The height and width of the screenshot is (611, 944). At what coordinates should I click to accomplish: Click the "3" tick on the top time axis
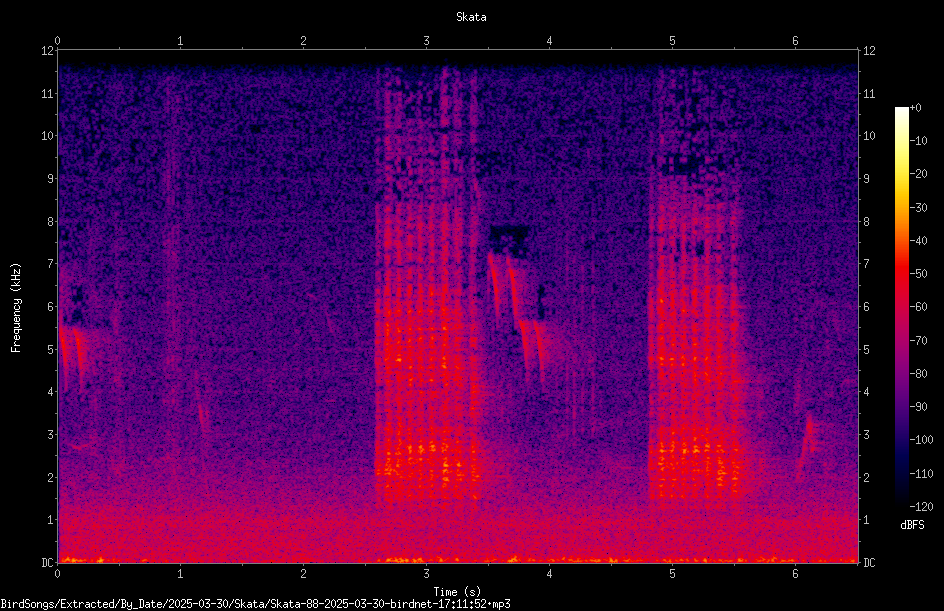pyautogui.click(x=426, y=41)
